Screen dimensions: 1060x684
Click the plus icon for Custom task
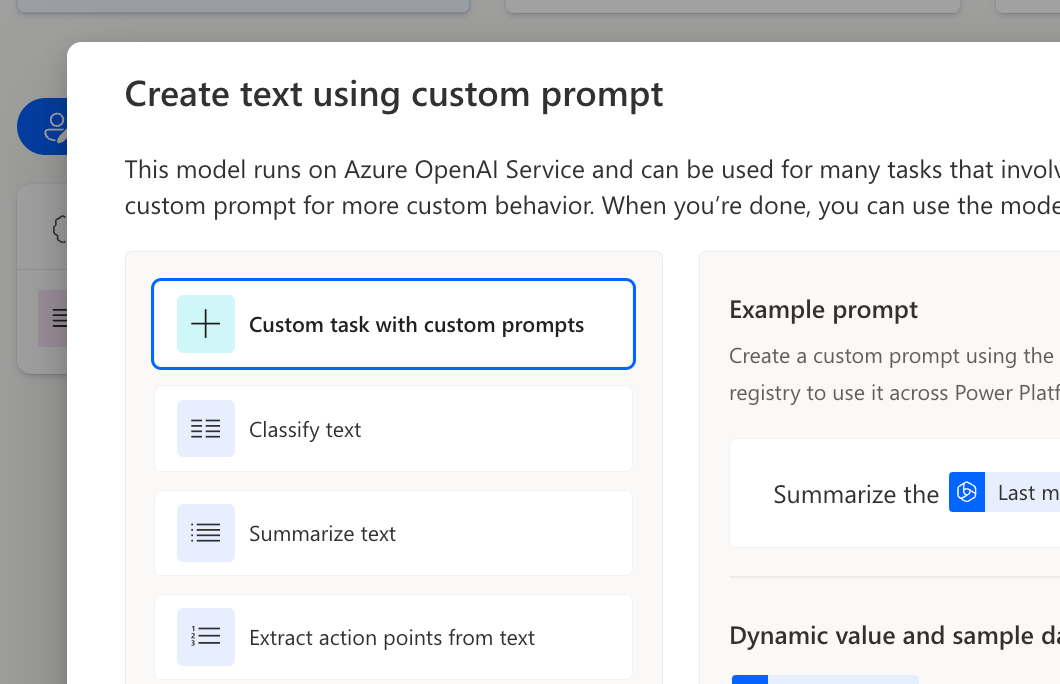(206, 324)
